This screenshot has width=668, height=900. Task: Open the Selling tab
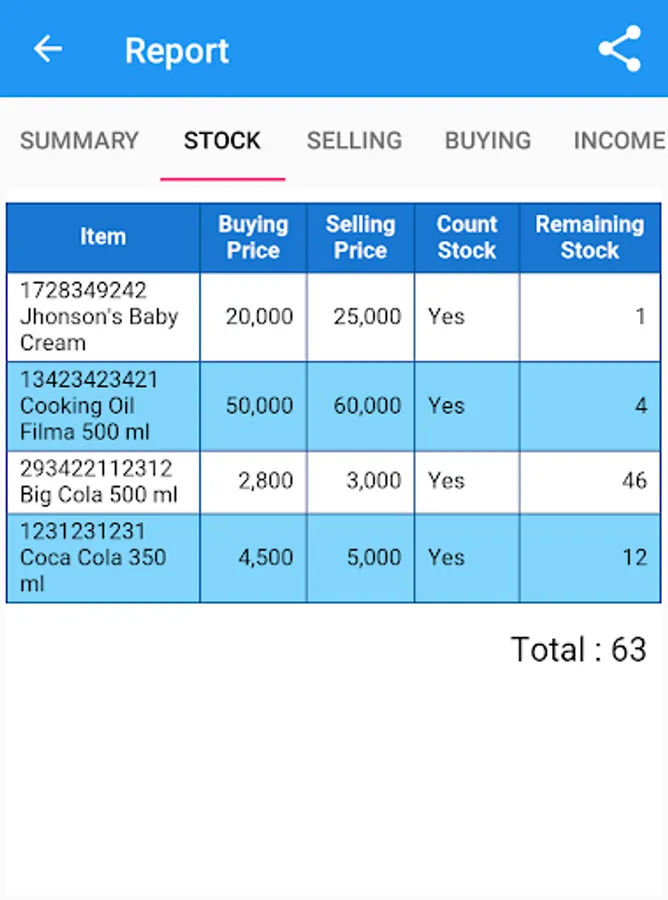click(354, 141)
